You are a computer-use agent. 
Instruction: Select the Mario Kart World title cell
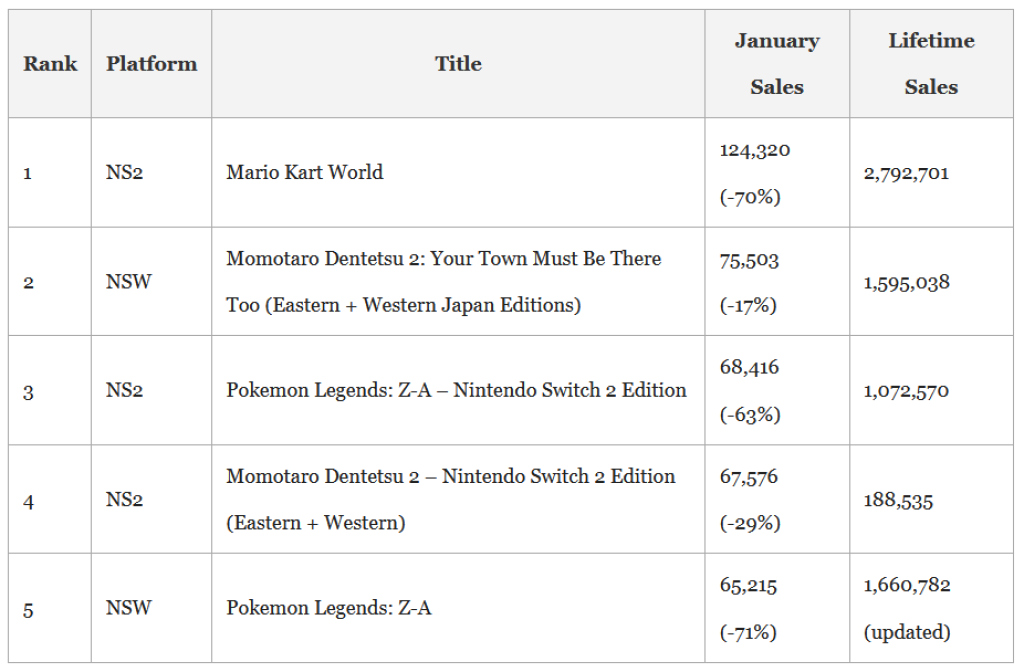[305, 172]
